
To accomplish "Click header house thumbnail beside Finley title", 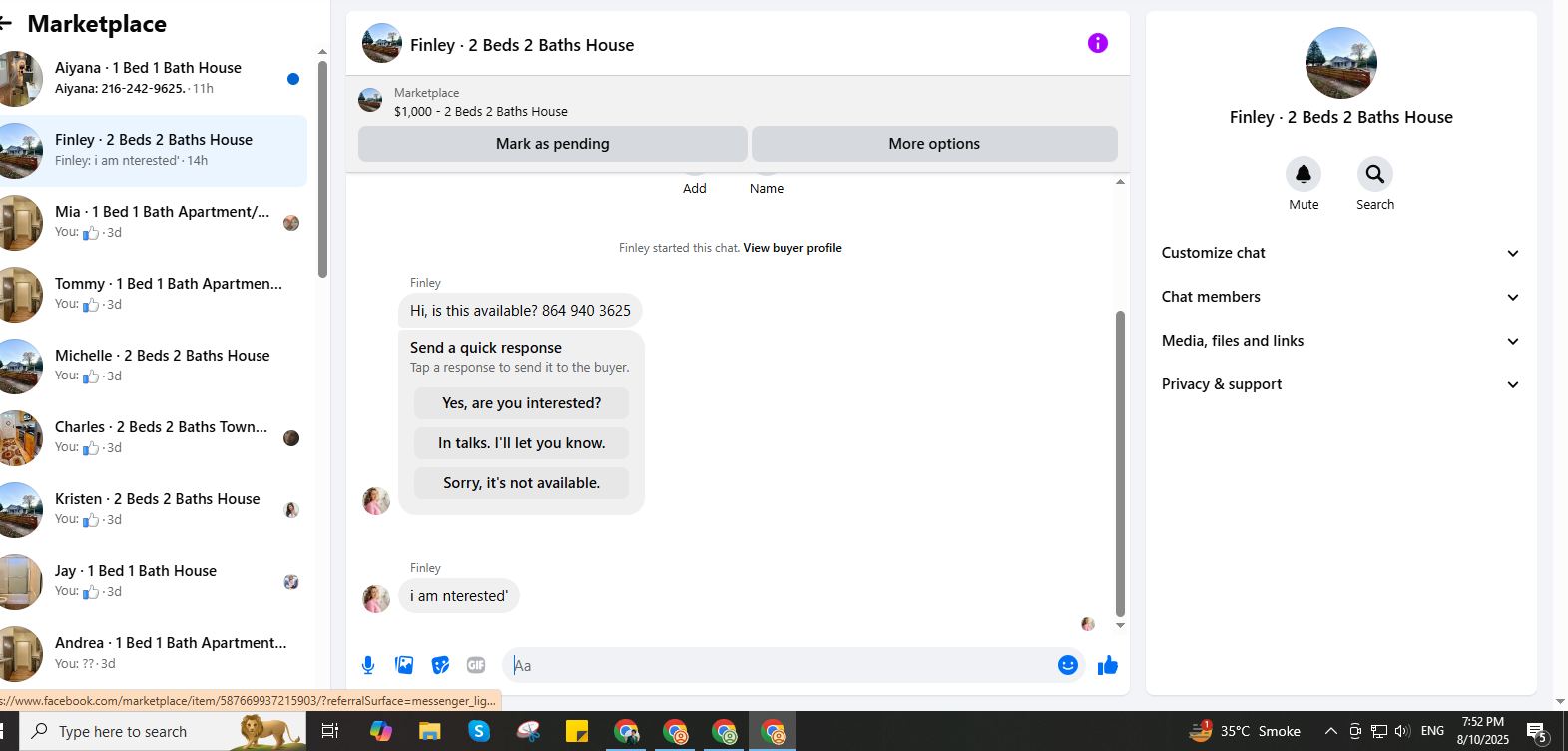I will point(381,44).
